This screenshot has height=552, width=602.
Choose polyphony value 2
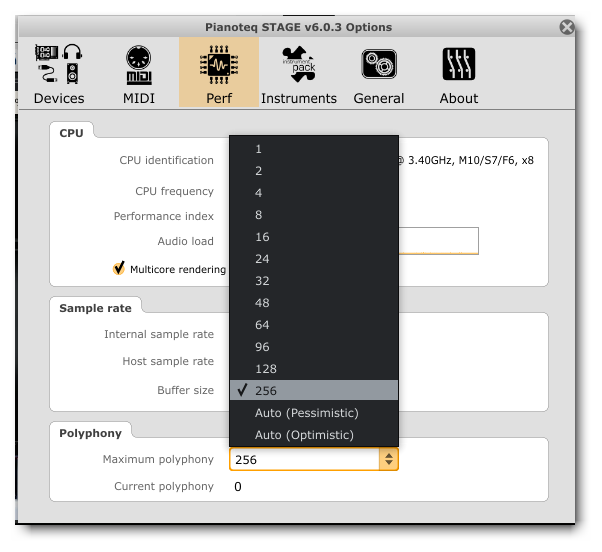[314, 171]
